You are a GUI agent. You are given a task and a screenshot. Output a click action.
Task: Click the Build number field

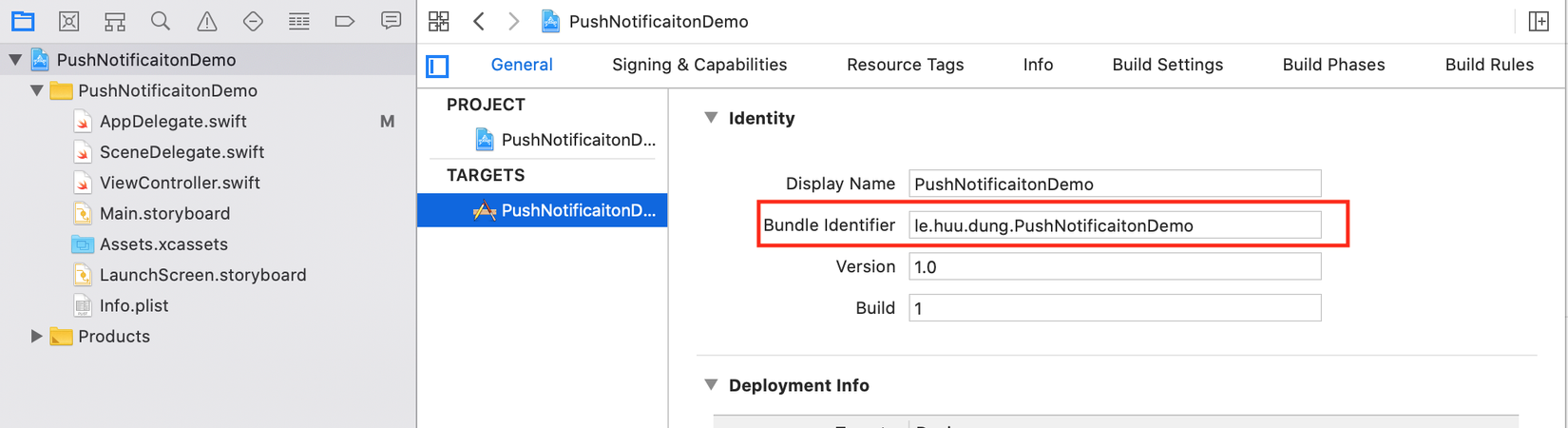[x=1115, y=307]
